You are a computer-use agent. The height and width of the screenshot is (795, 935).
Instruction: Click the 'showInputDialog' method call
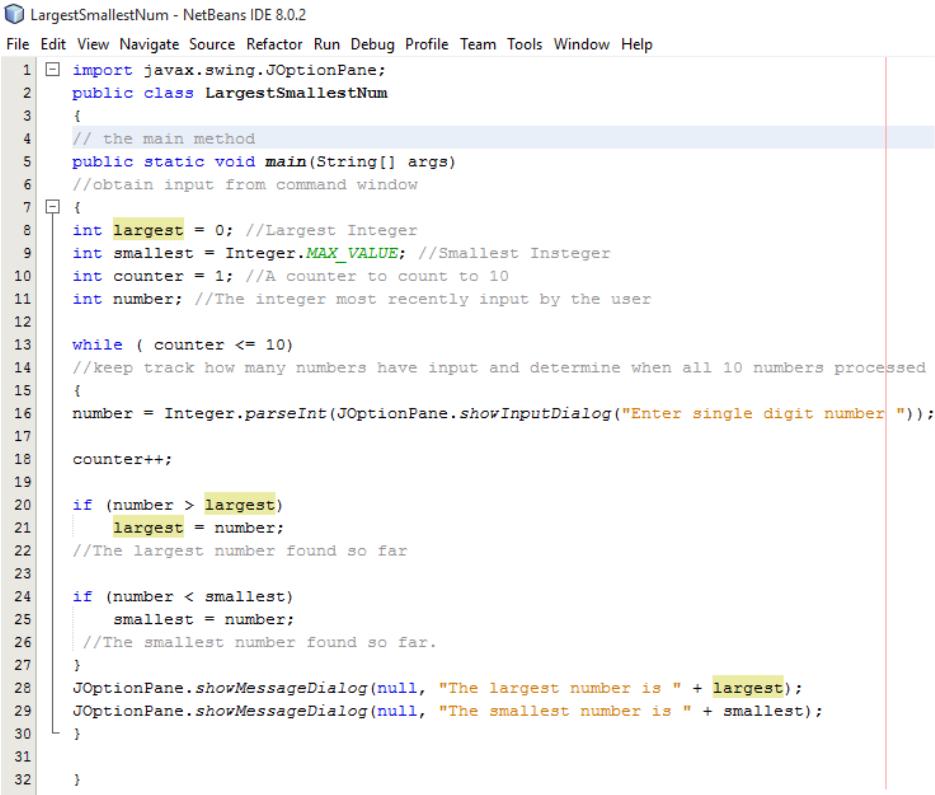[535, 413]
